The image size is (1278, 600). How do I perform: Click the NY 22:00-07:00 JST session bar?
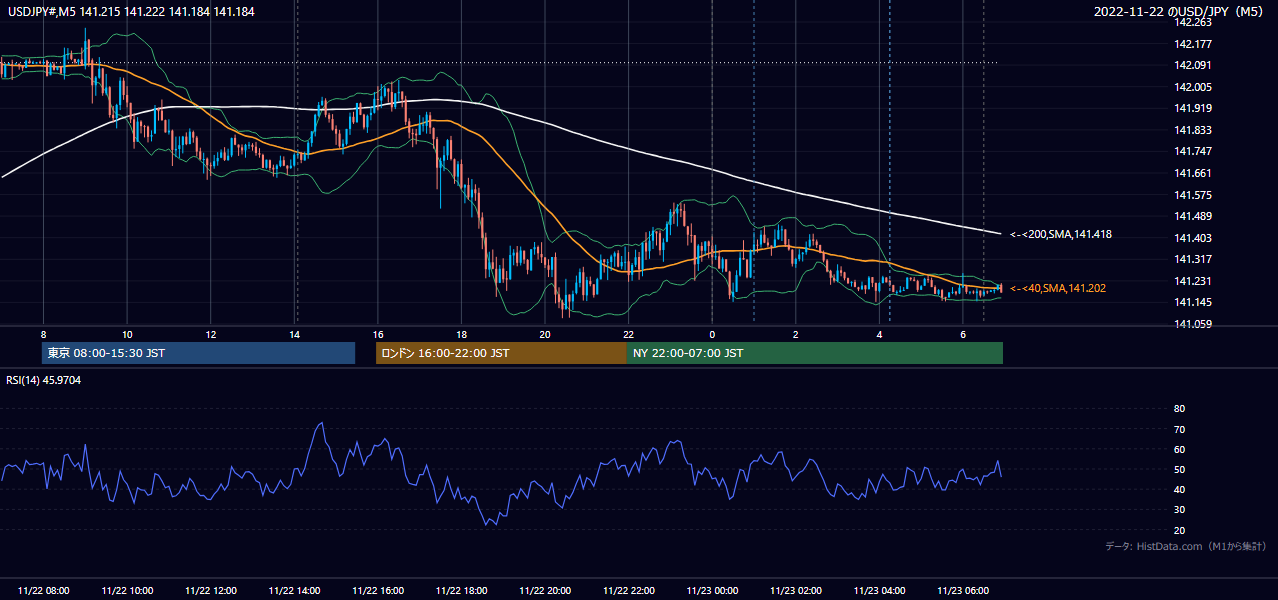click(x=815, y=353)
